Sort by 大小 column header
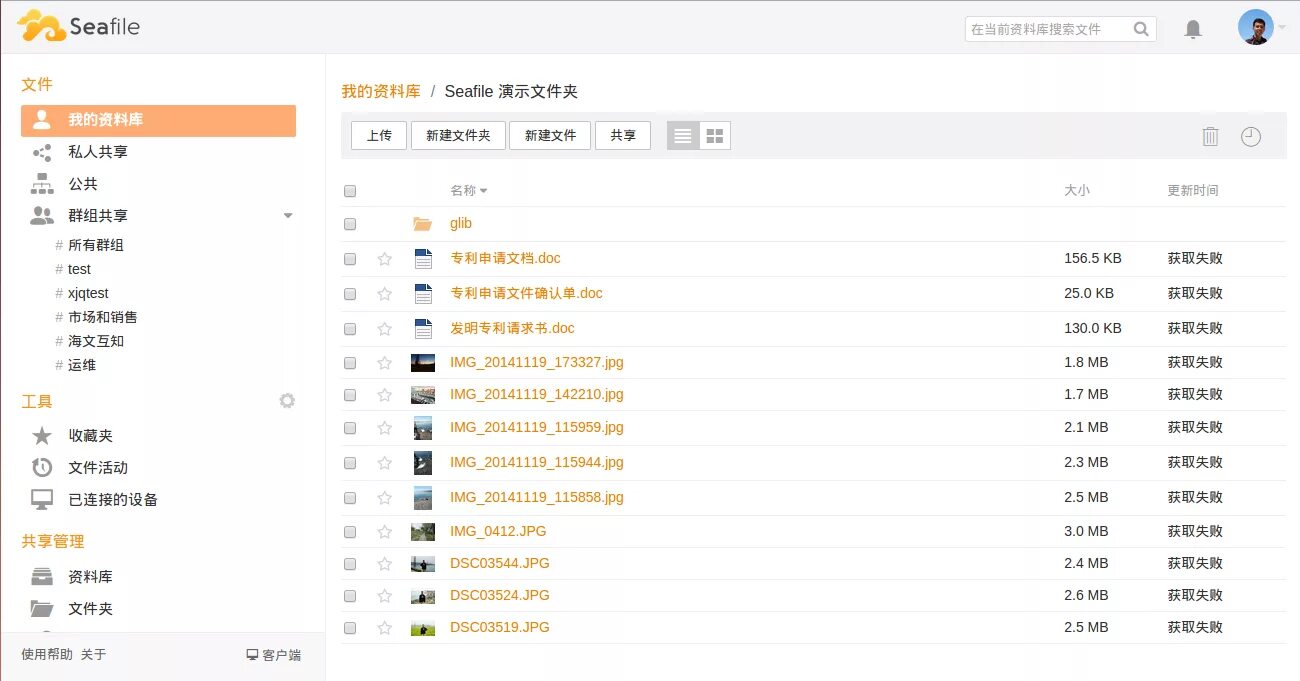Screen dimensions: 1300x681 pyautogui.click(x=1077, y=190)
